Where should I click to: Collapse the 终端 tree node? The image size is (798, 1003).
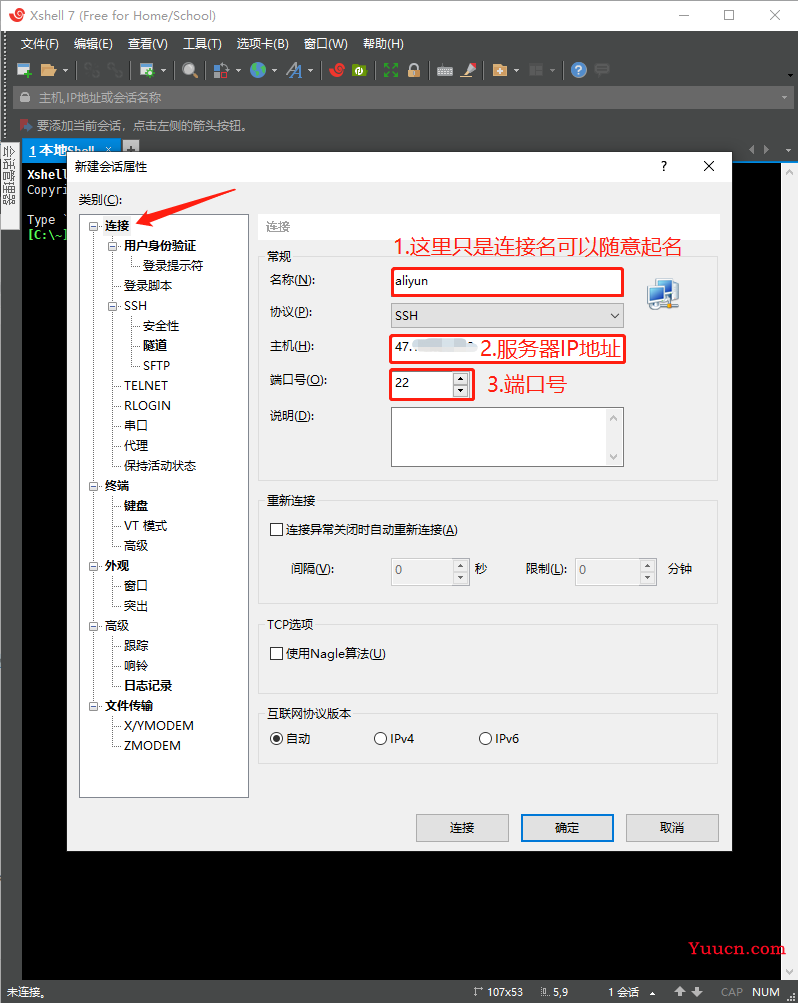tap(93, 486)
